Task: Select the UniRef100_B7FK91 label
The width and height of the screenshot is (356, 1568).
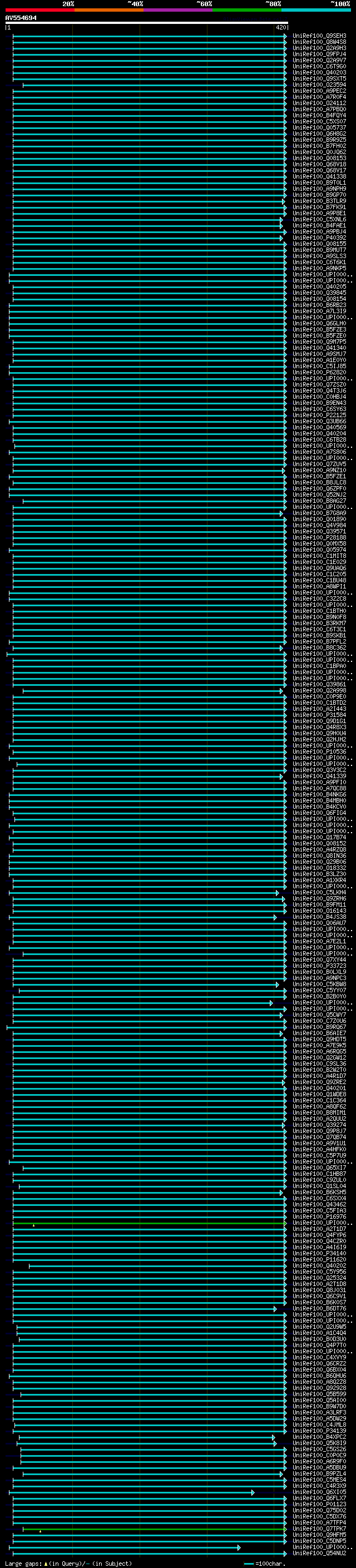Action: (319, 207)
